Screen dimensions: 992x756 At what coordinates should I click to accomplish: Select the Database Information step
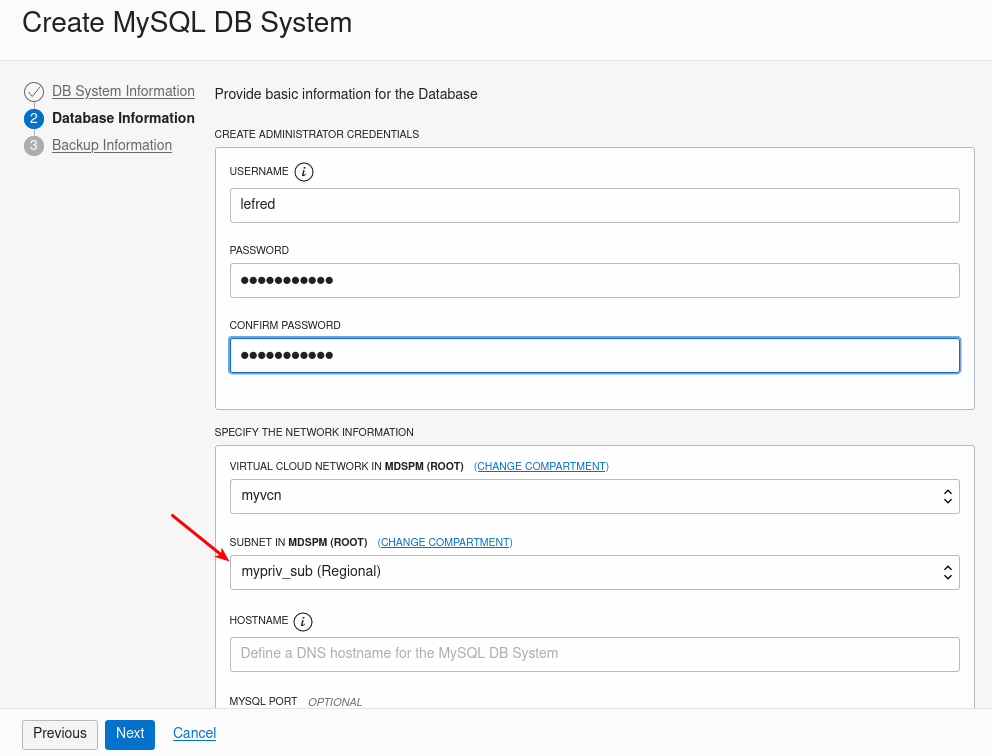[123, 118]
